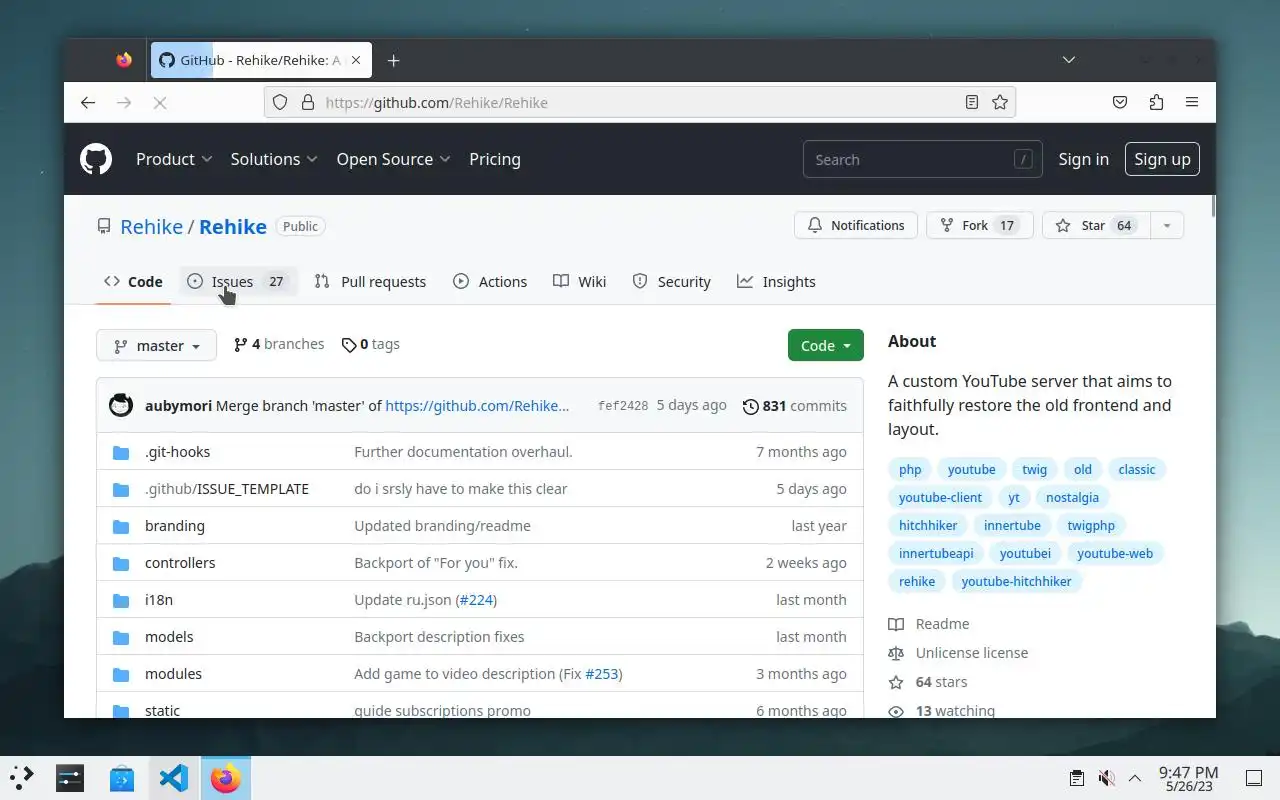Open clipboard tray icon
This screenshot has width=1280, height=800.
coord(1076,778)
